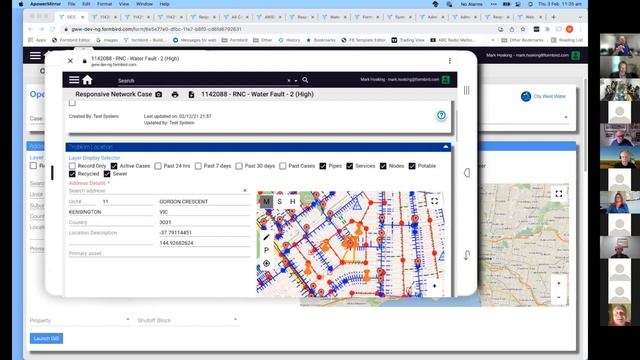Viewport: 640px width, 360px height.
Task: Check the Past 7 days checkbox
Action: (198, 166)
